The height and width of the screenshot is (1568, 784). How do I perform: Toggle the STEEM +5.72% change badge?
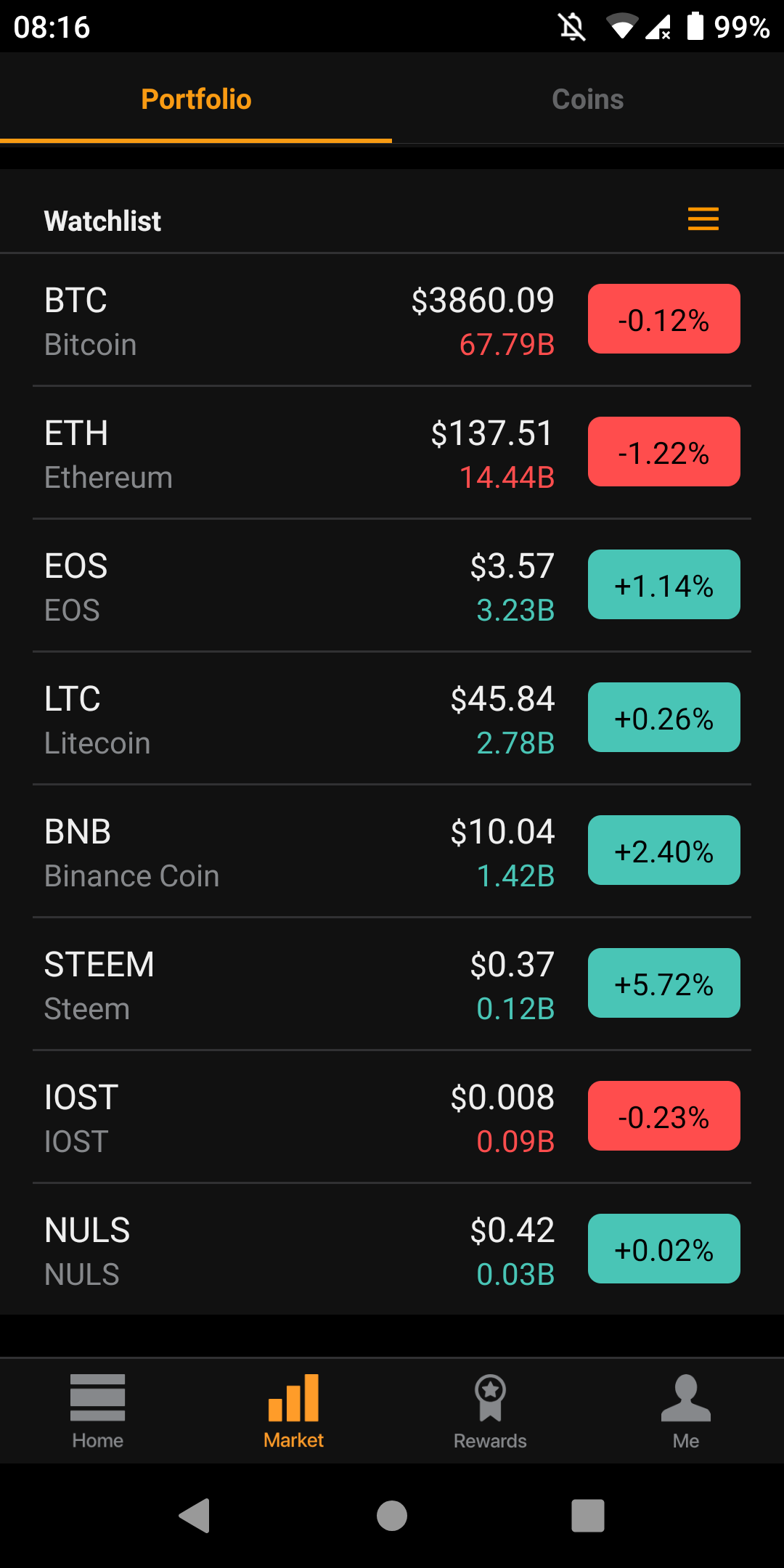[x=663, y=984]
